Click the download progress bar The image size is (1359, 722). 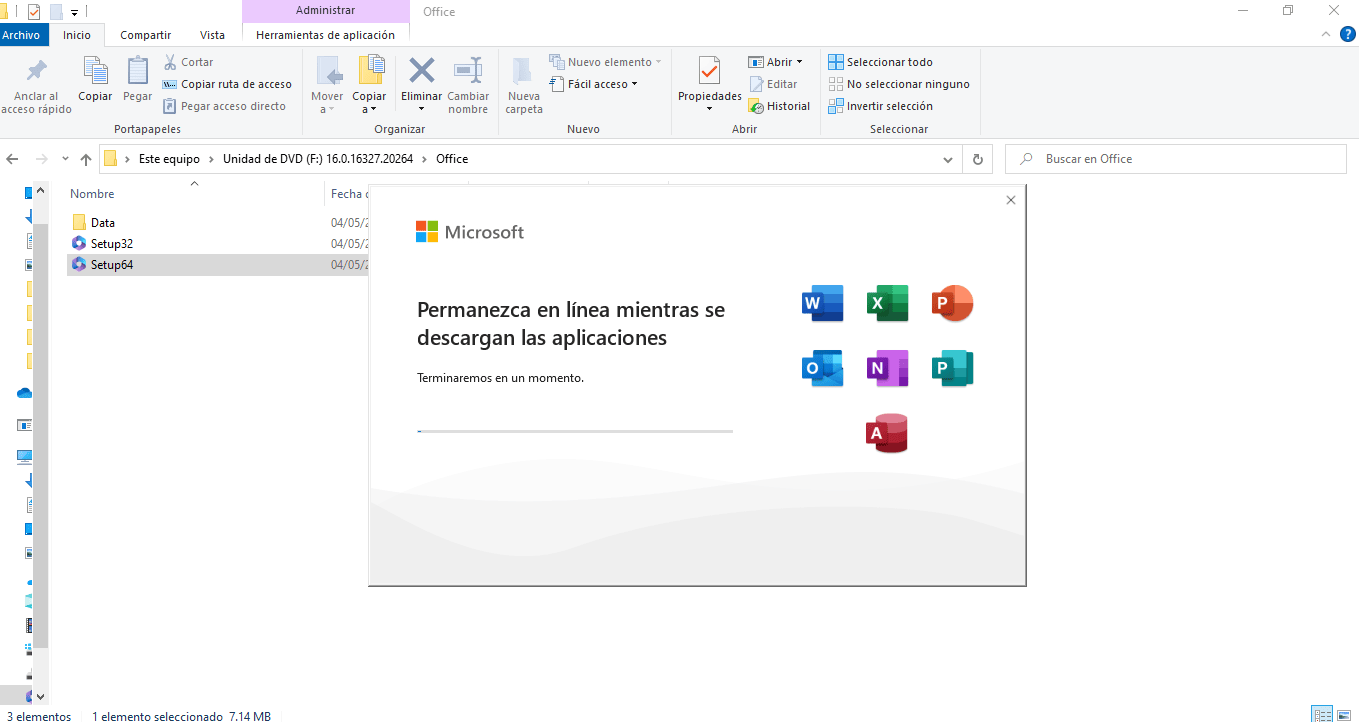pyautogui.click(x=575, y=431)
